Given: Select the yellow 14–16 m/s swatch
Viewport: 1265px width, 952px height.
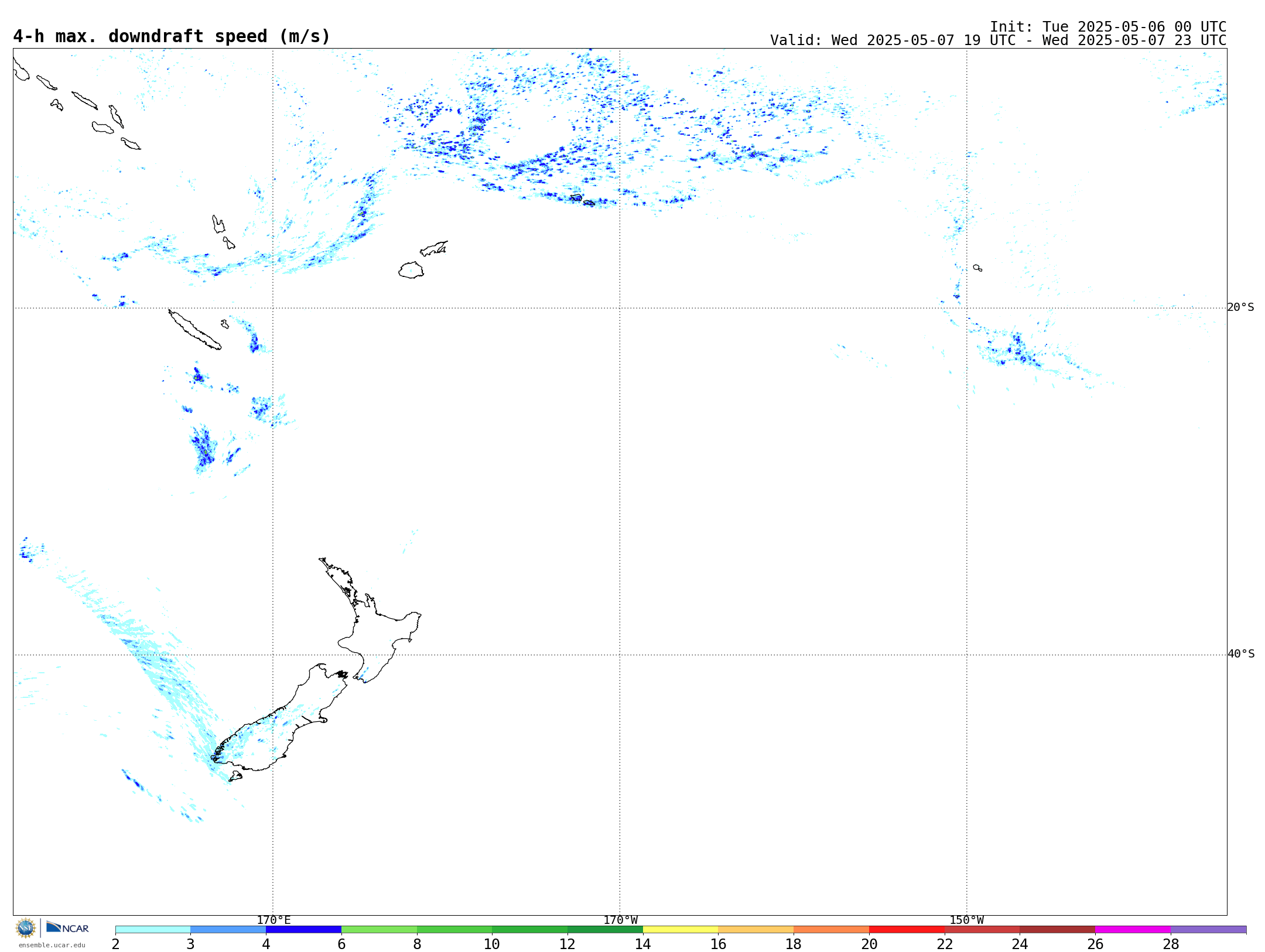Looking at the screenshot, I should [x=681, y=930].
